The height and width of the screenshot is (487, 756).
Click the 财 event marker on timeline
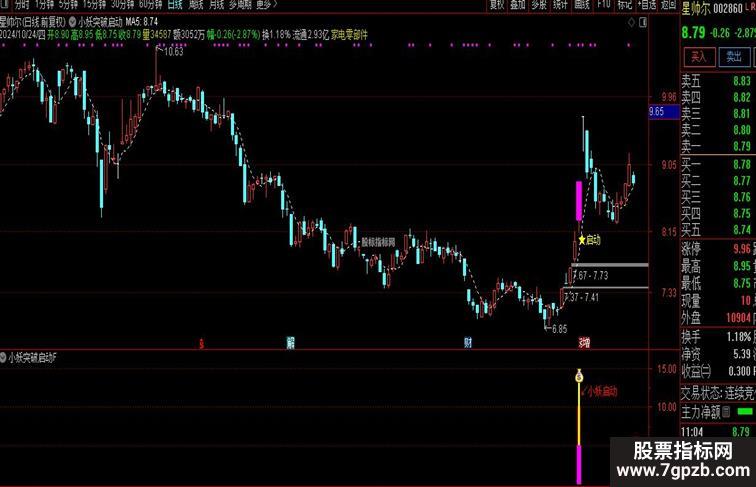coord(468,343)
